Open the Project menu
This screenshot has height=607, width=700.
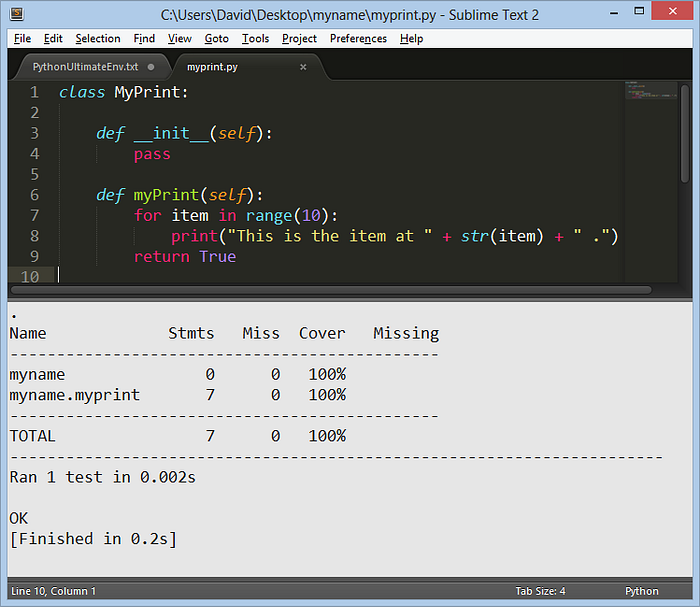(x=299, y=39)
